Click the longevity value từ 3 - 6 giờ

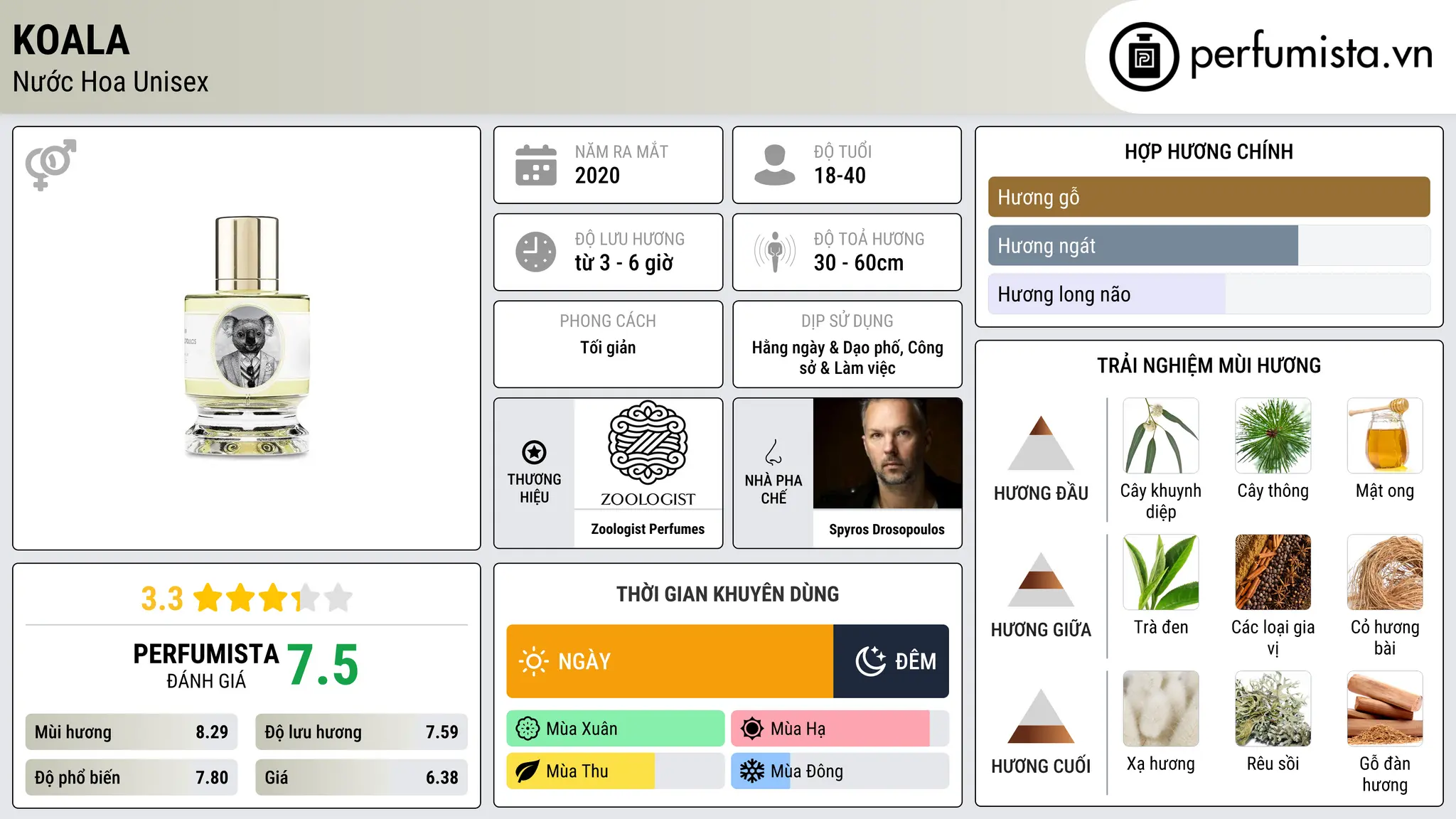[x=623, y=263]
